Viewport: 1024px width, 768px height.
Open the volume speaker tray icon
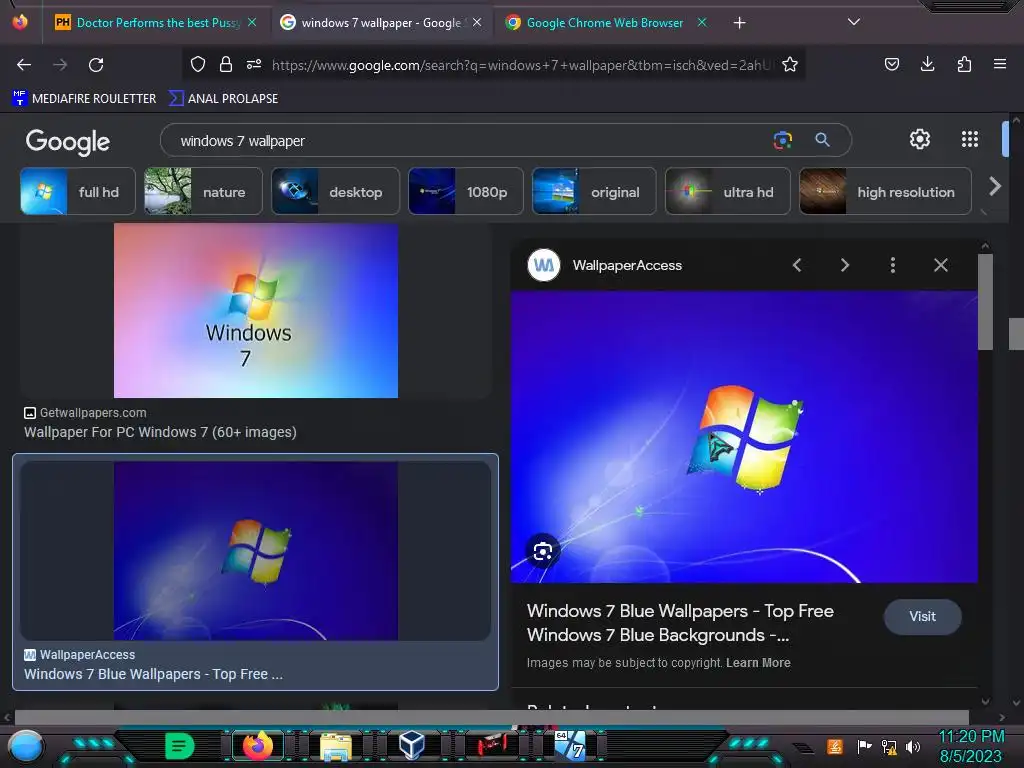[912, 746]
